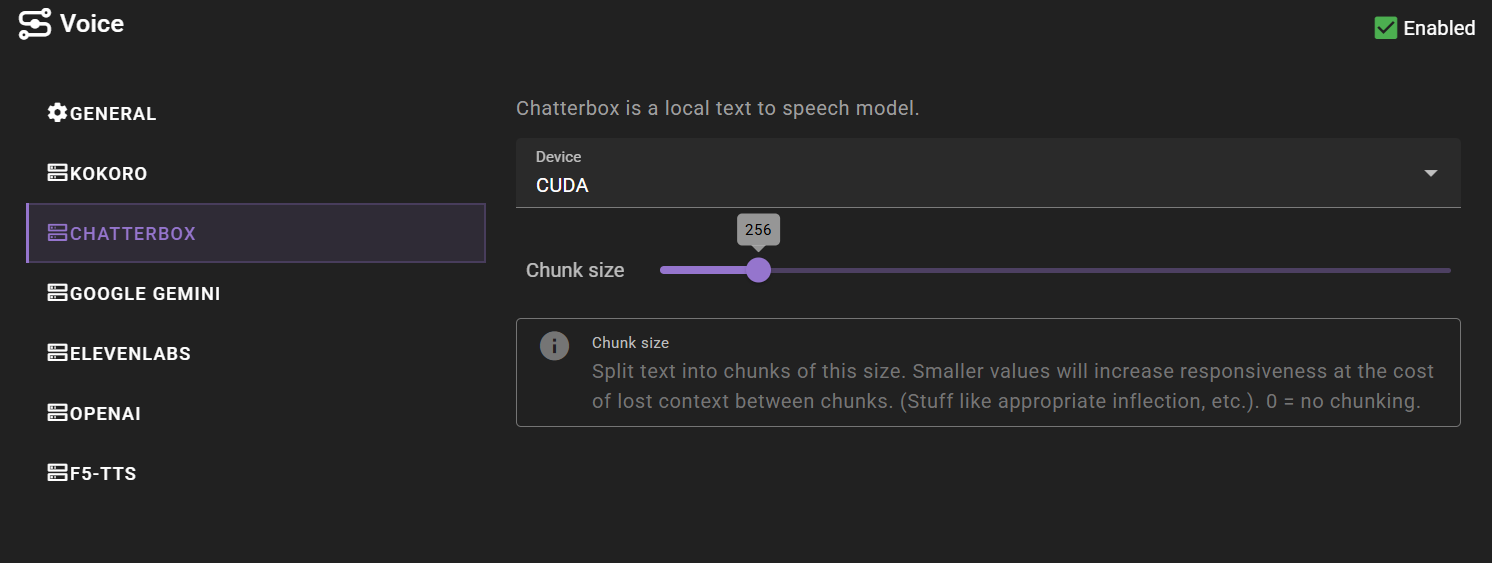The height and width of the screenshot is (563, 1492).
Task: Click the server icon beside GOOGLE GEMINI
Action: [x=57, y=293]
